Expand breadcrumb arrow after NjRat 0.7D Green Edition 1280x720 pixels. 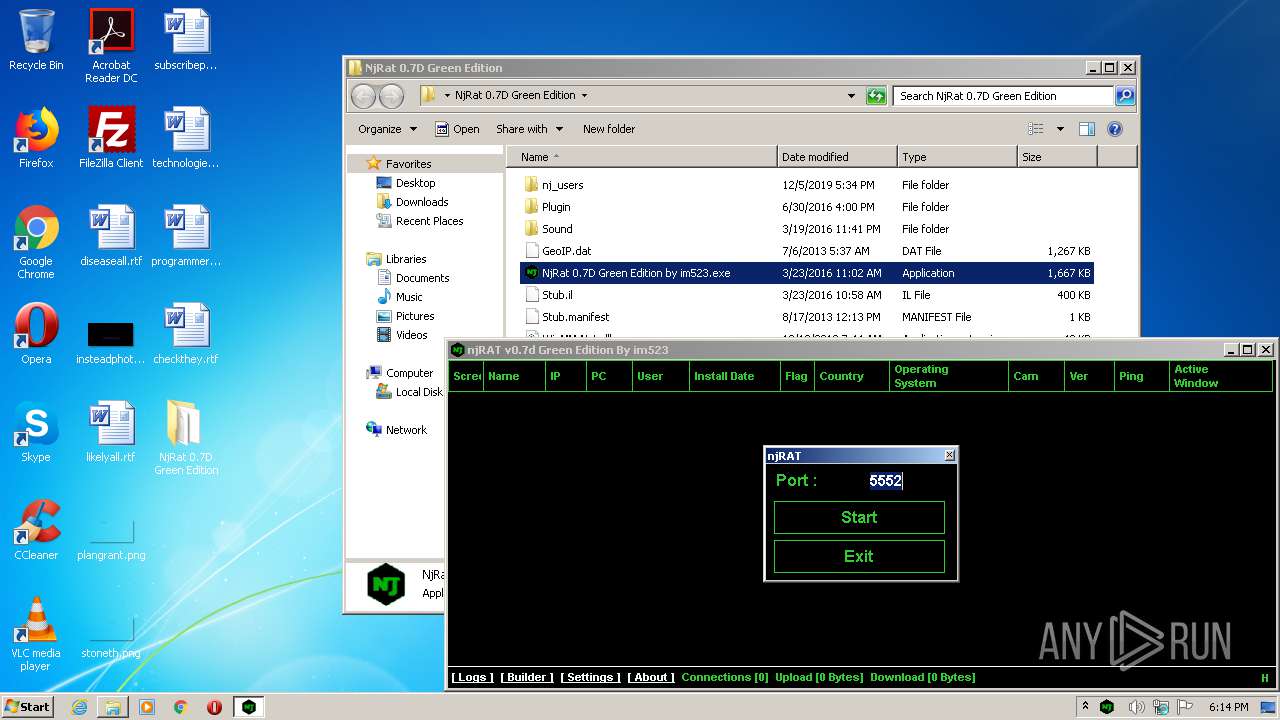584,96
